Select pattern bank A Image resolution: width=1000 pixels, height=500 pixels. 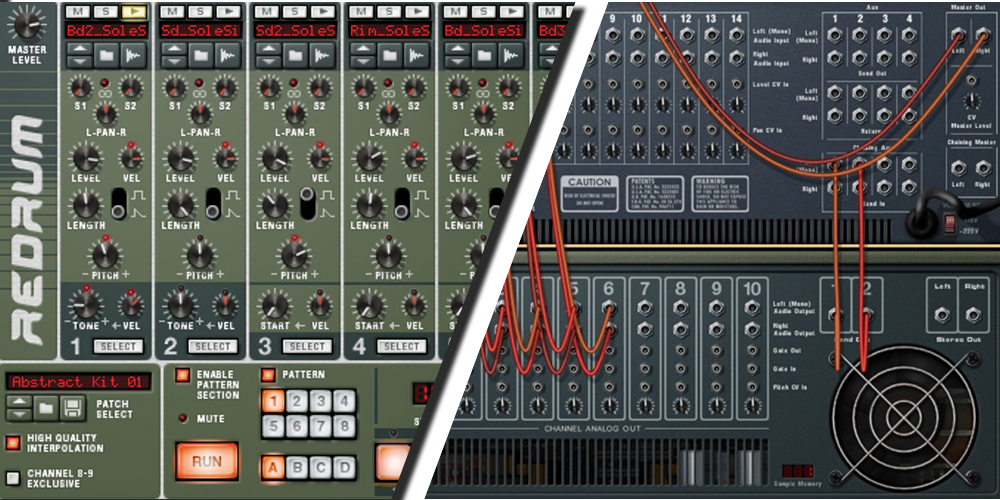pos(273,467)
